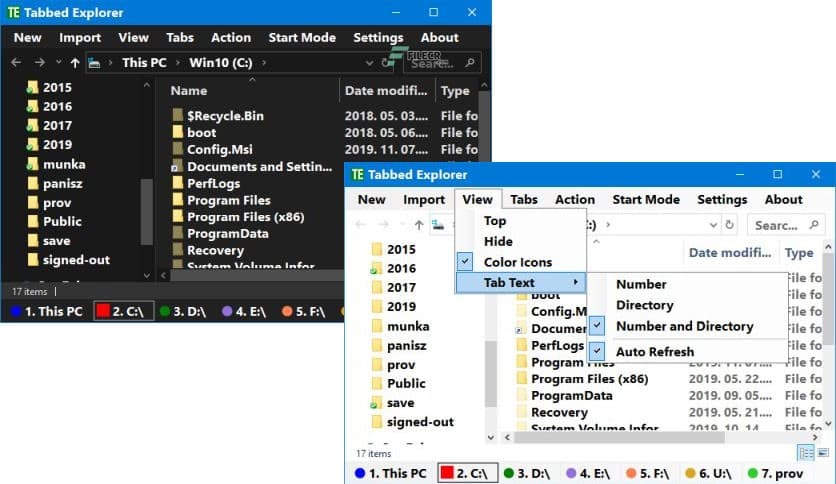Screen dimensions: 836x484
Task: Click $Recycle.Bin folder icon in dark window
Action: (178, 115)
